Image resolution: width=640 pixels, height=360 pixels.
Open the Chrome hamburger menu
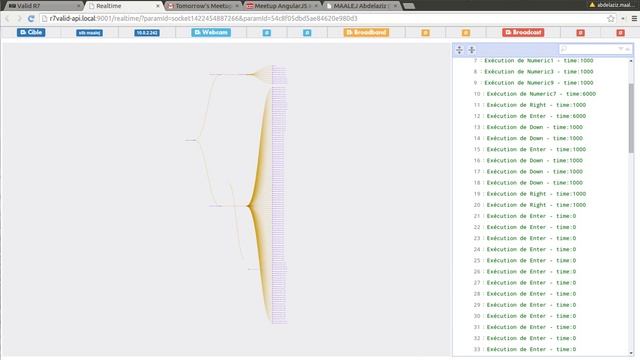click(x=634, y=18)
